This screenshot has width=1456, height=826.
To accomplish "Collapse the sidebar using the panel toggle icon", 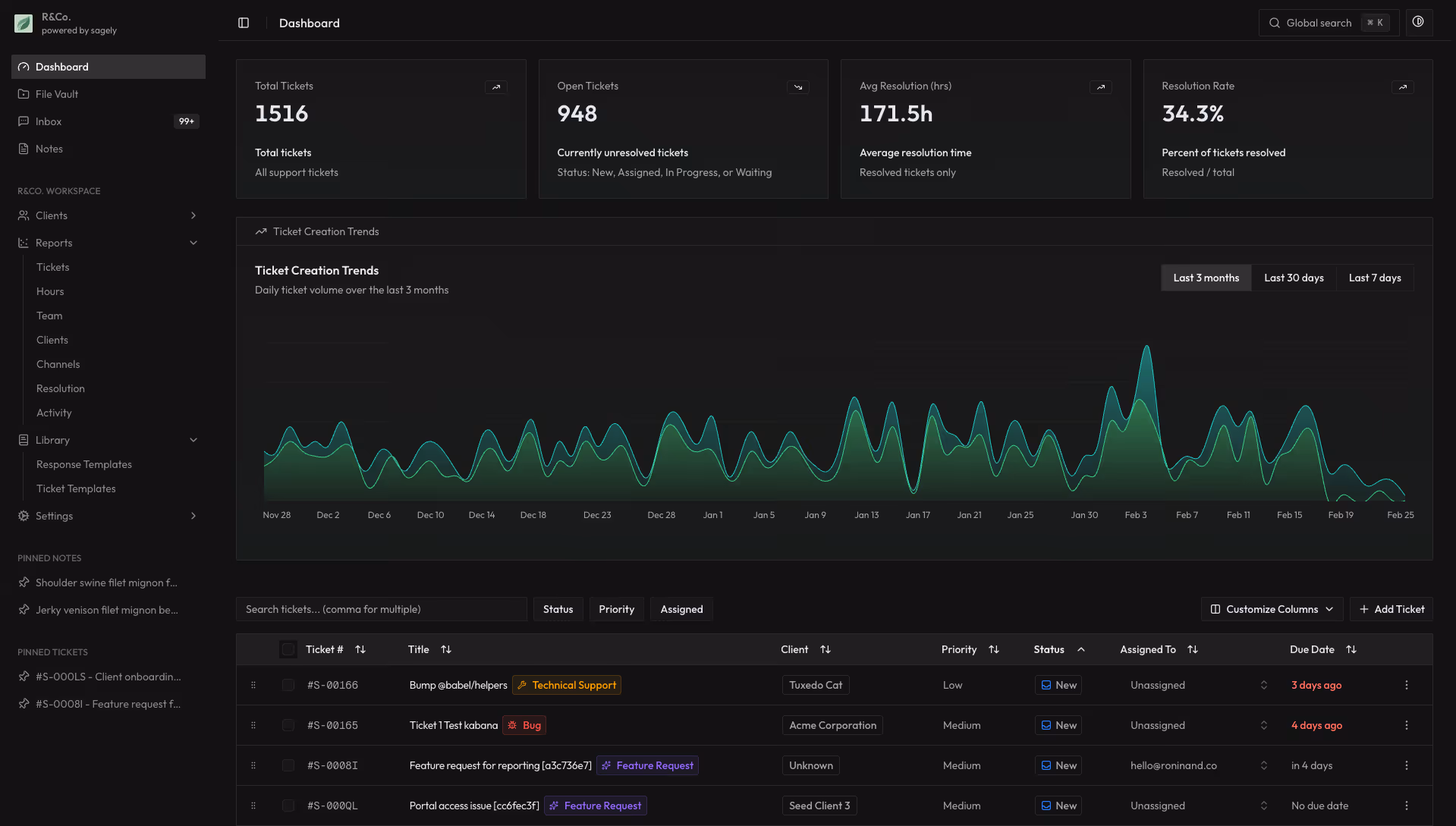I will (243, 23).
